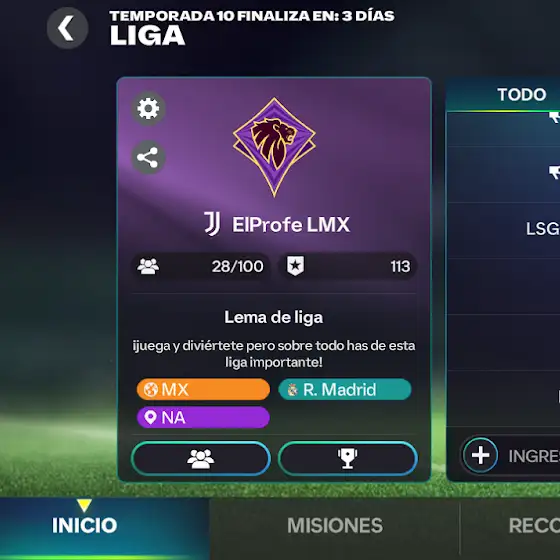Open trophy leaderboard button
Viewport: 560px width, 560px height.
[x=348, y=459]
